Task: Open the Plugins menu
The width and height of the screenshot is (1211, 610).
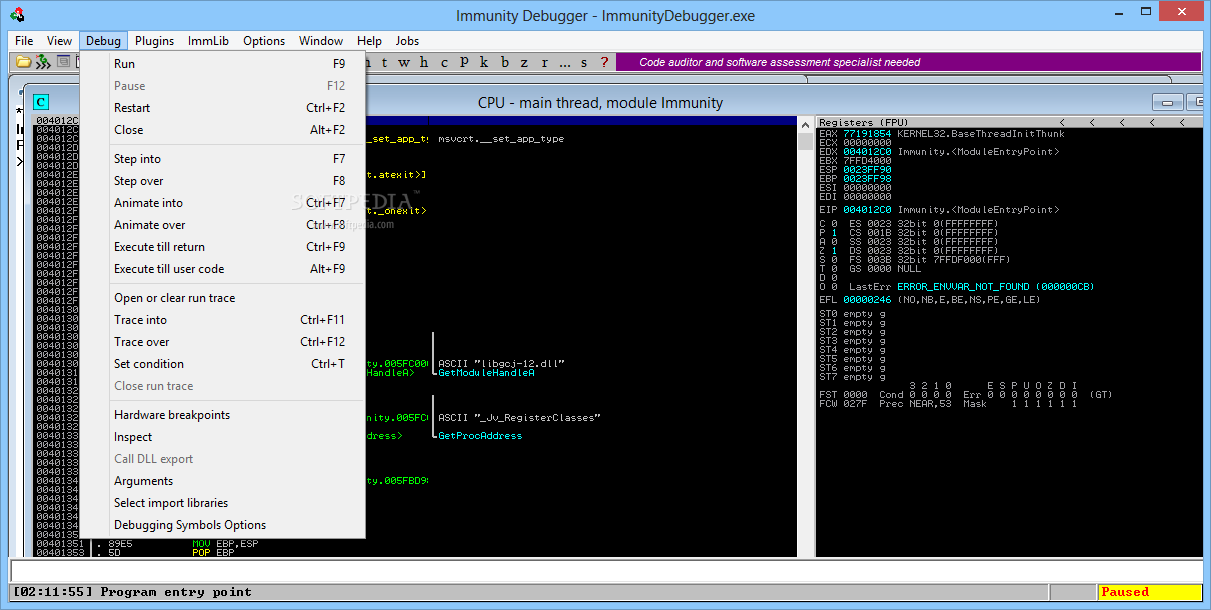Action: pos(155,41)
